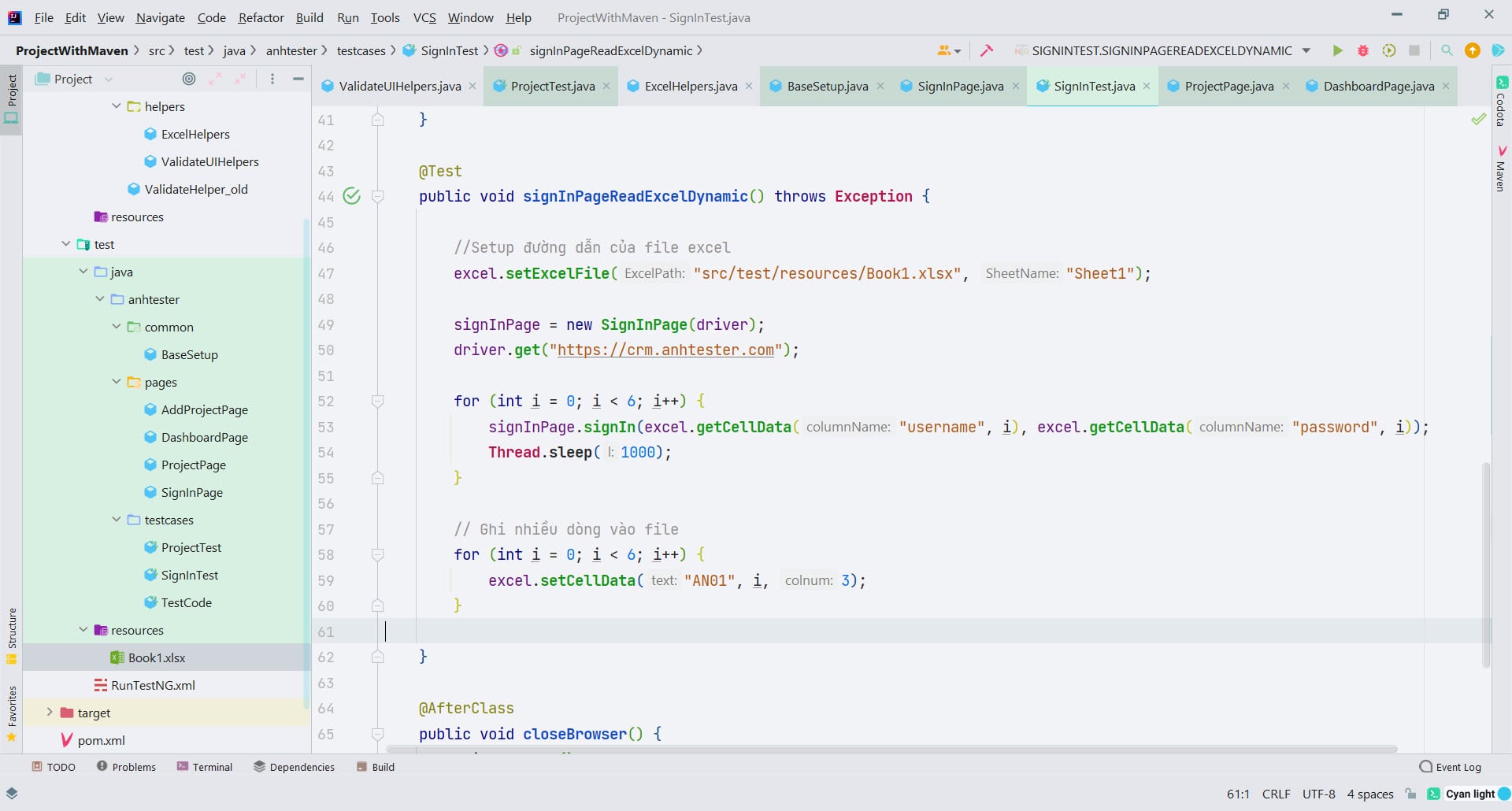This screenshot has height=811, width=1512.
Task: Click the UTF-8 encoding status entry
Action: (1318, 794)
